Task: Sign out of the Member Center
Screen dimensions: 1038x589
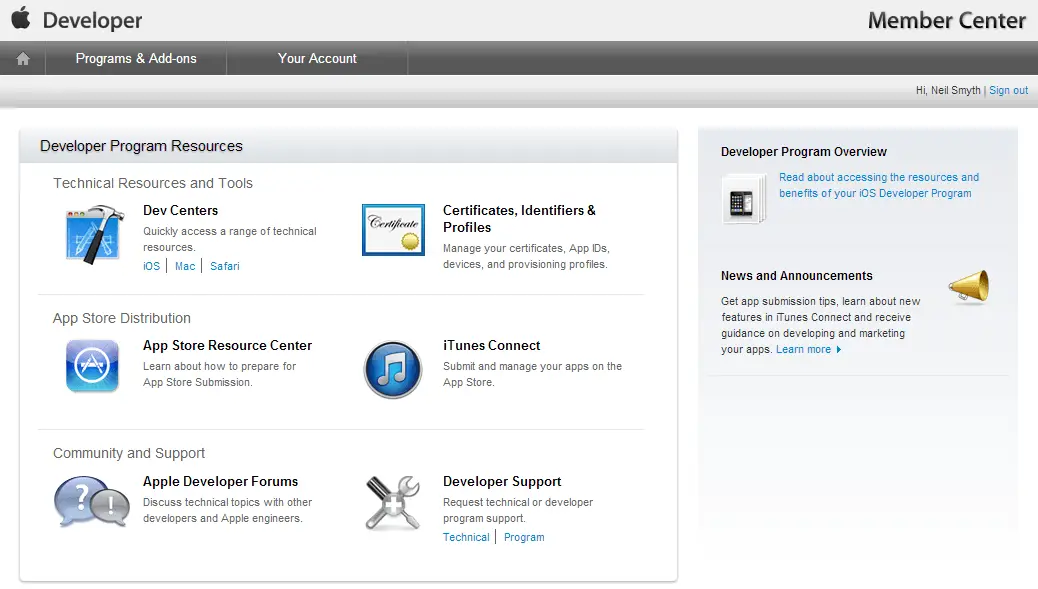Action: (x=1008, y=91)
